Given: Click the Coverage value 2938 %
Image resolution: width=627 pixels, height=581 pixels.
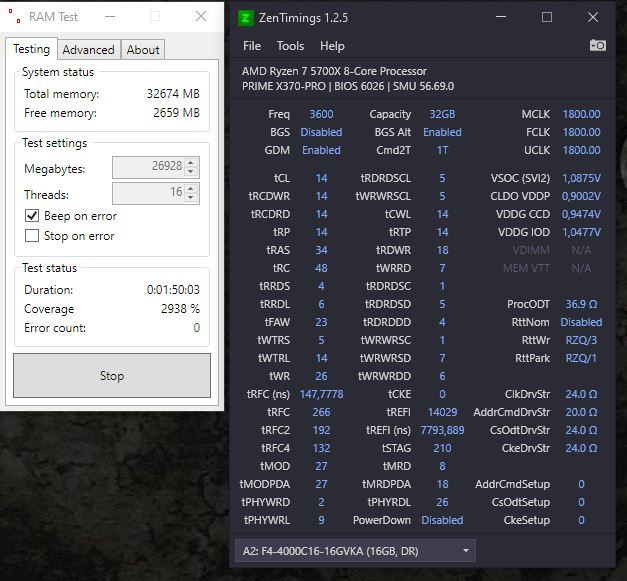Looking at the screenshot, I should point(180,309).
